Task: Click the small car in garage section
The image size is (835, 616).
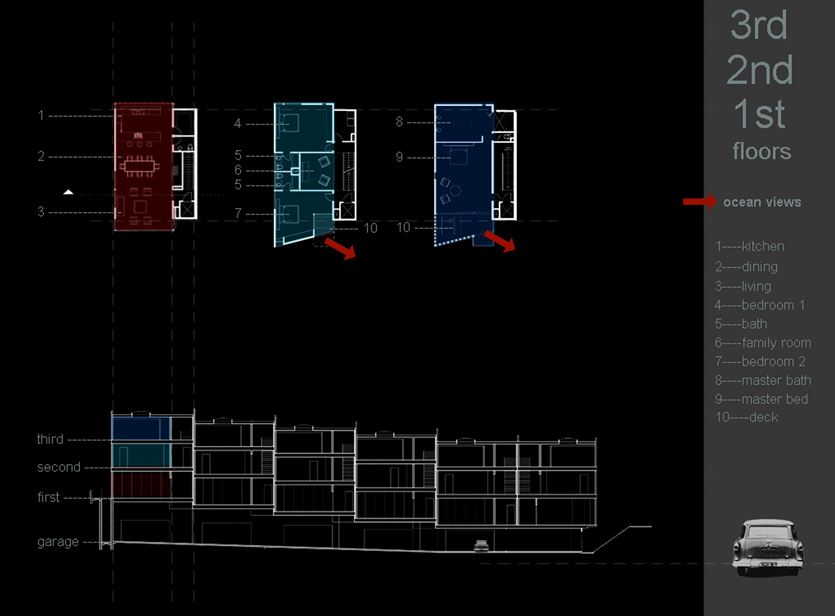Action: point(481,545)
